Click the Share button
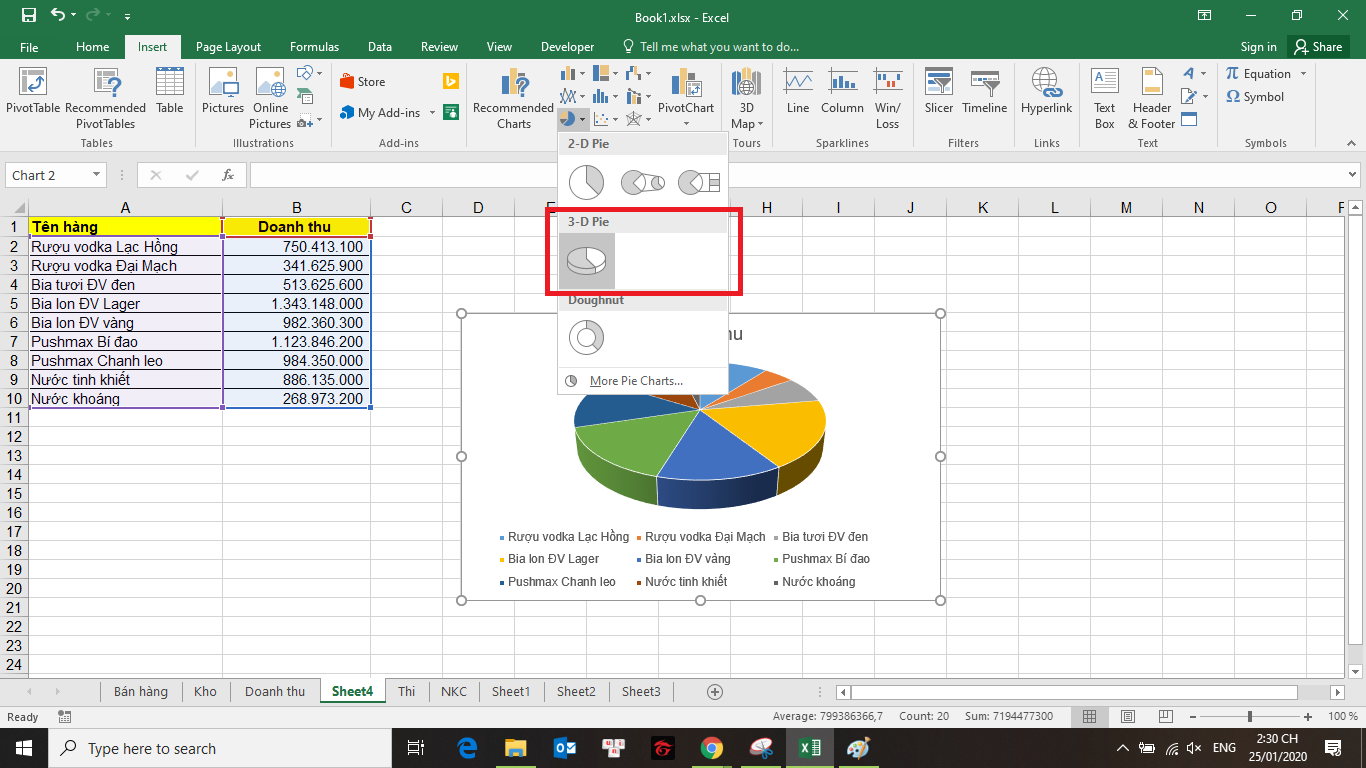This screenshot has width=1366, height=768. point(1317,47)
